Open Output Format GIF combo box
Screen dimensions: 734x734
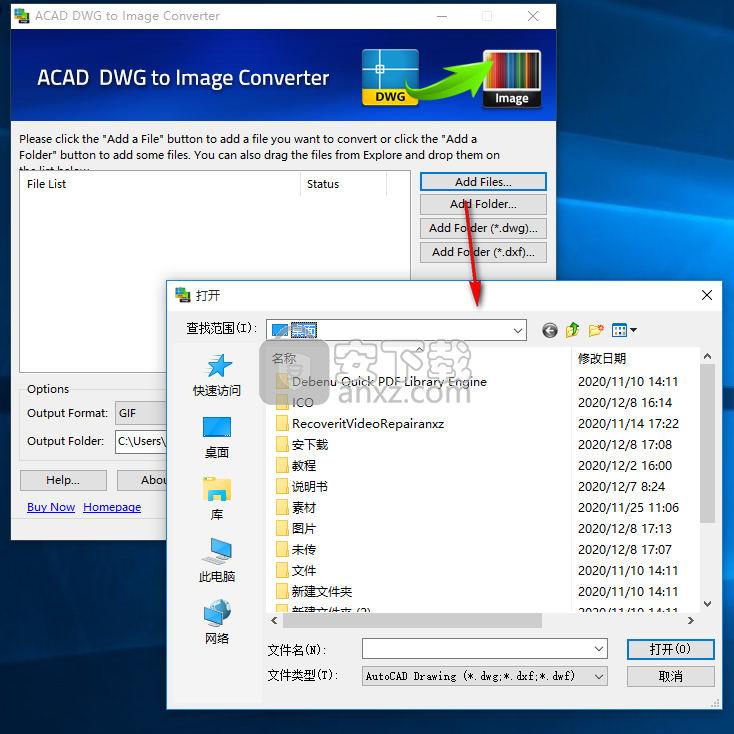[141, 413]
